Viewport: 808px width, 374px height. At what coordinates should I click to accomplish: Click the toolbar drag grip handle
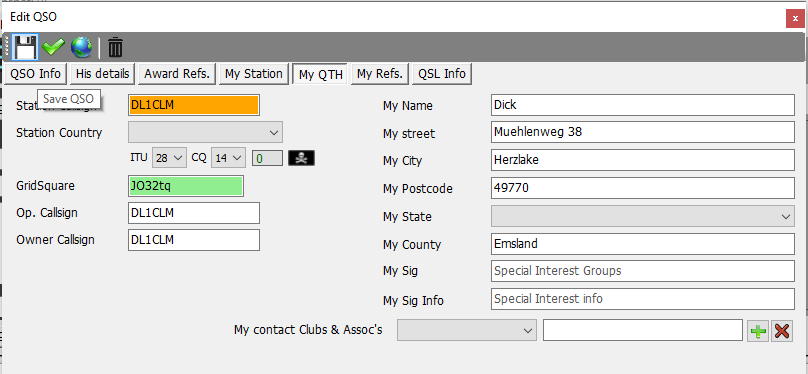pos(7,47)
